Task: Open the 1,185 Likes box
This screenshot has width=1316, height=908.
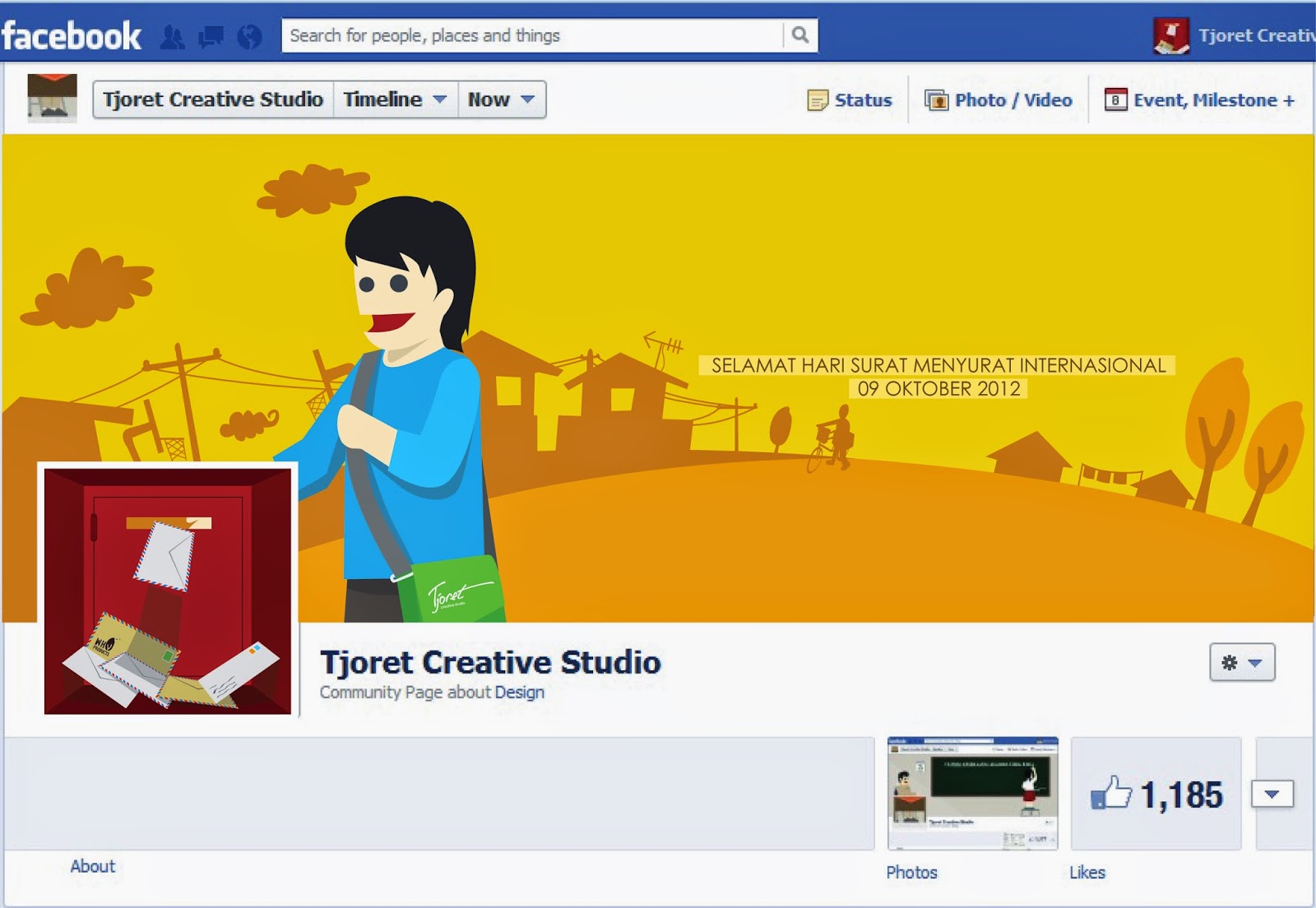Action: [x=1156, y=794]
